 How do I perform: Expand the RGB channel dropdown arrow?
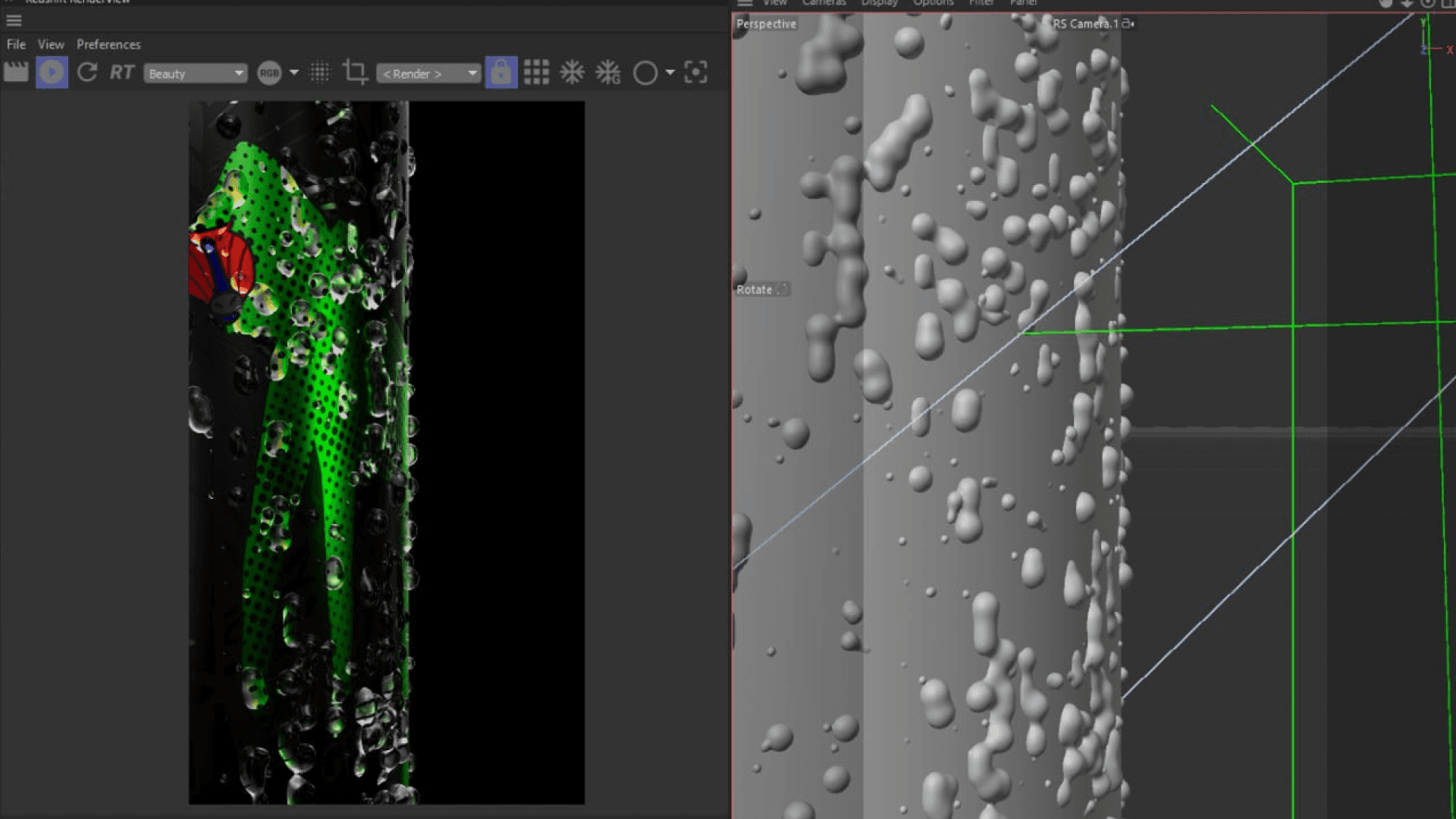[294, 73]
